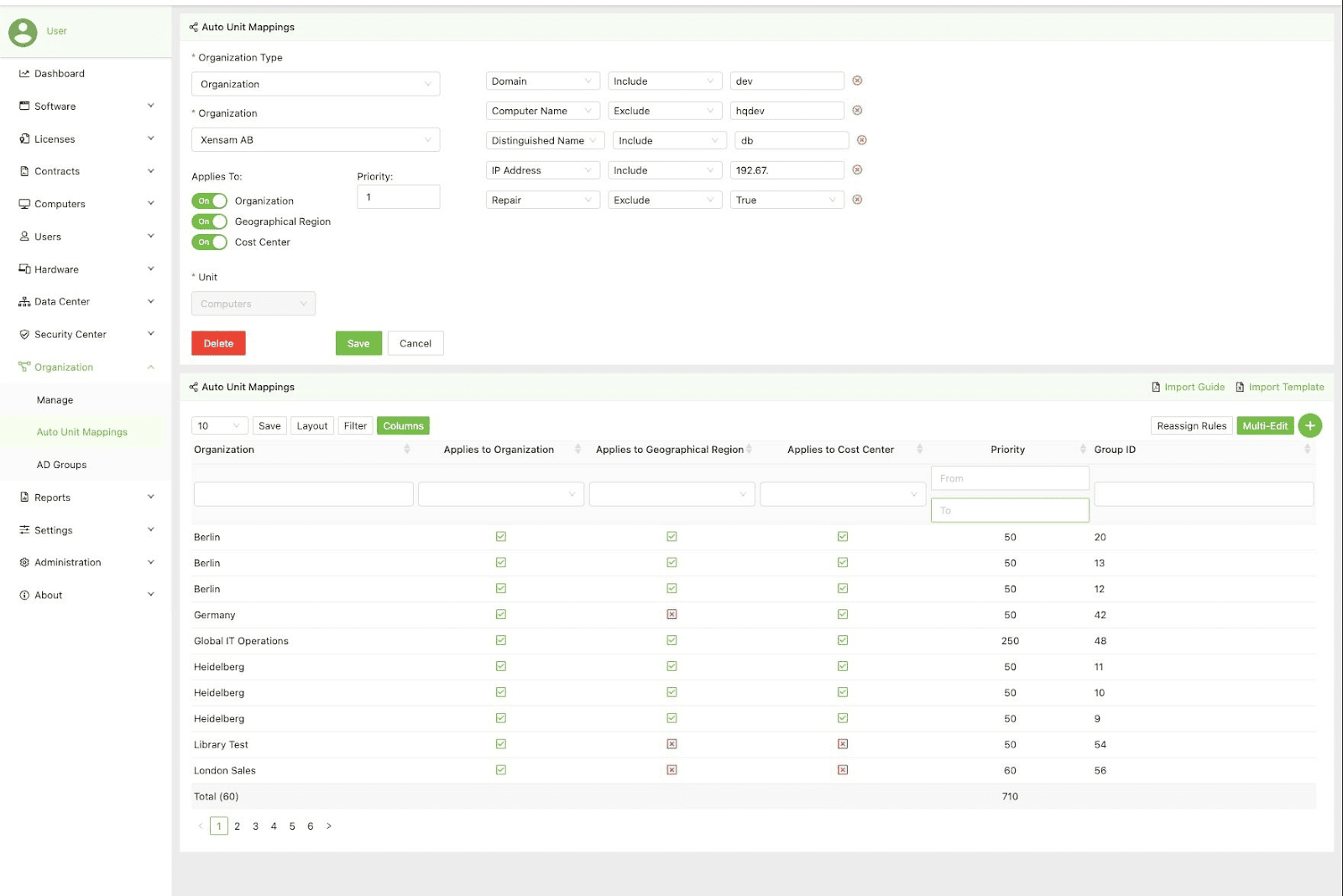
Task: Click the Licenses sidebar icon
Action: [x=24, y=138]
